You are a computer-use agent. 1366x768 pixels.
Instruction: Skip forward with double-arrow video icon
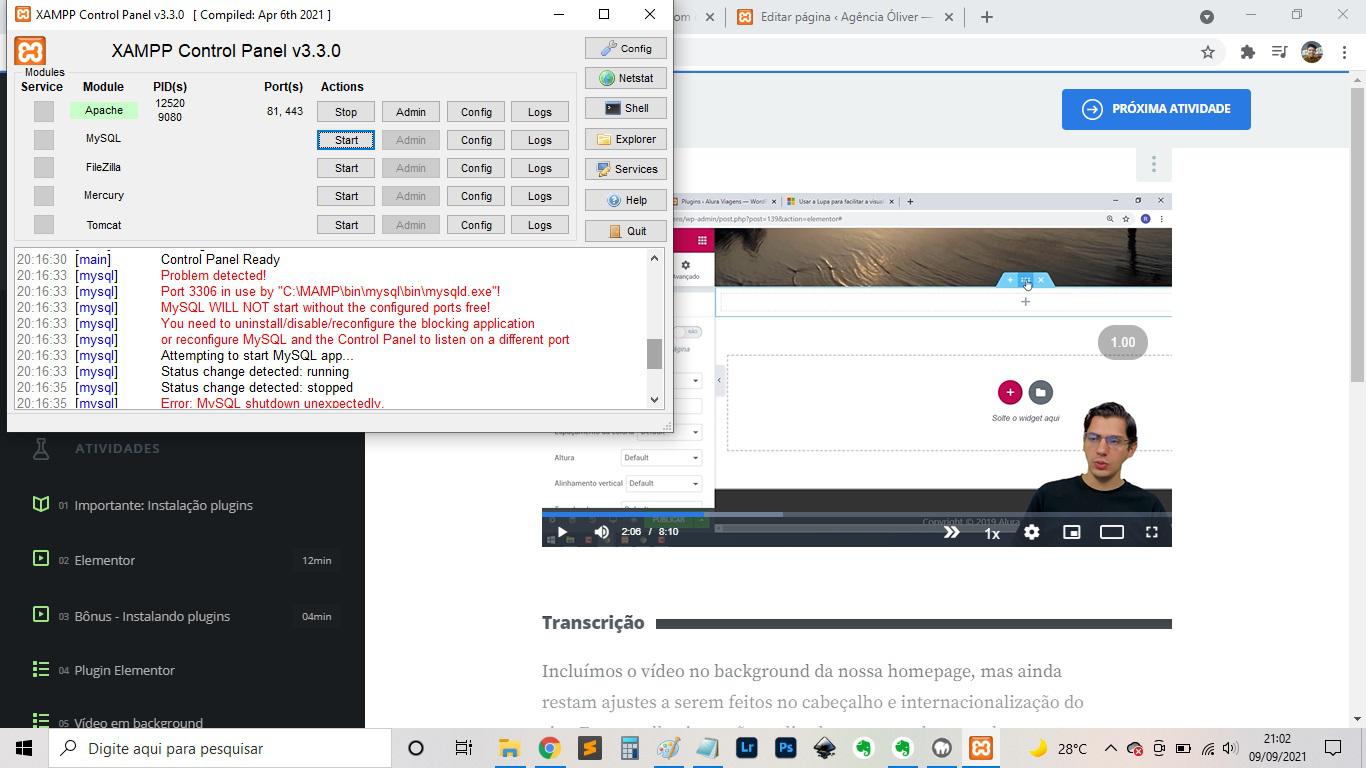(951, 532)
